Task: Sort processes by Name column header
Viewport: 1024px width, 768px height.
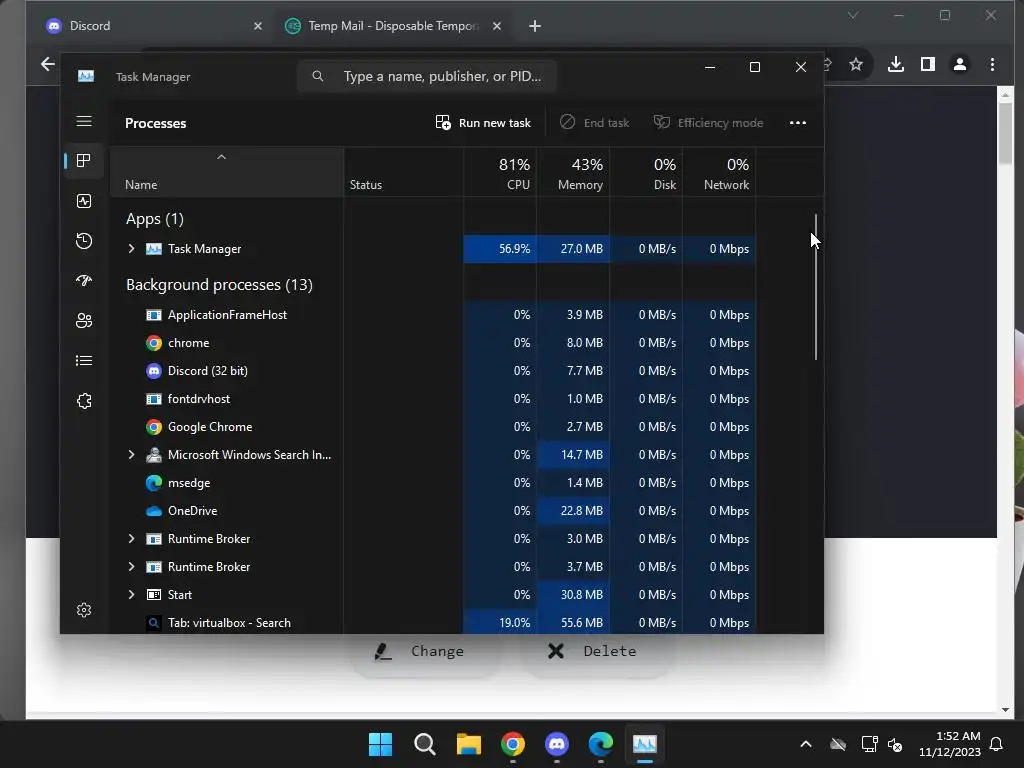Action: 227,172
